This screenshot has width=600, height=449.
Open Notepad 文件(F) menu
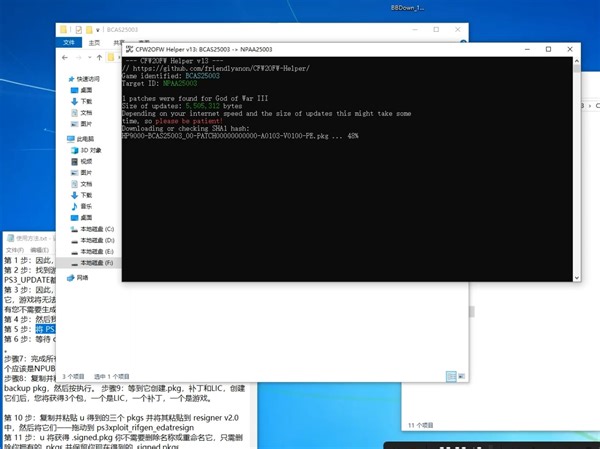(15, 250)
